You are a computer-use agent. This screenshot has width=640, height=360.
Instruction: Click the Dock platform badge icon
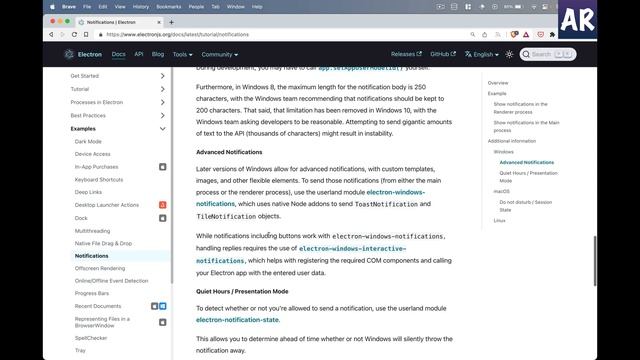coord(162,218)
